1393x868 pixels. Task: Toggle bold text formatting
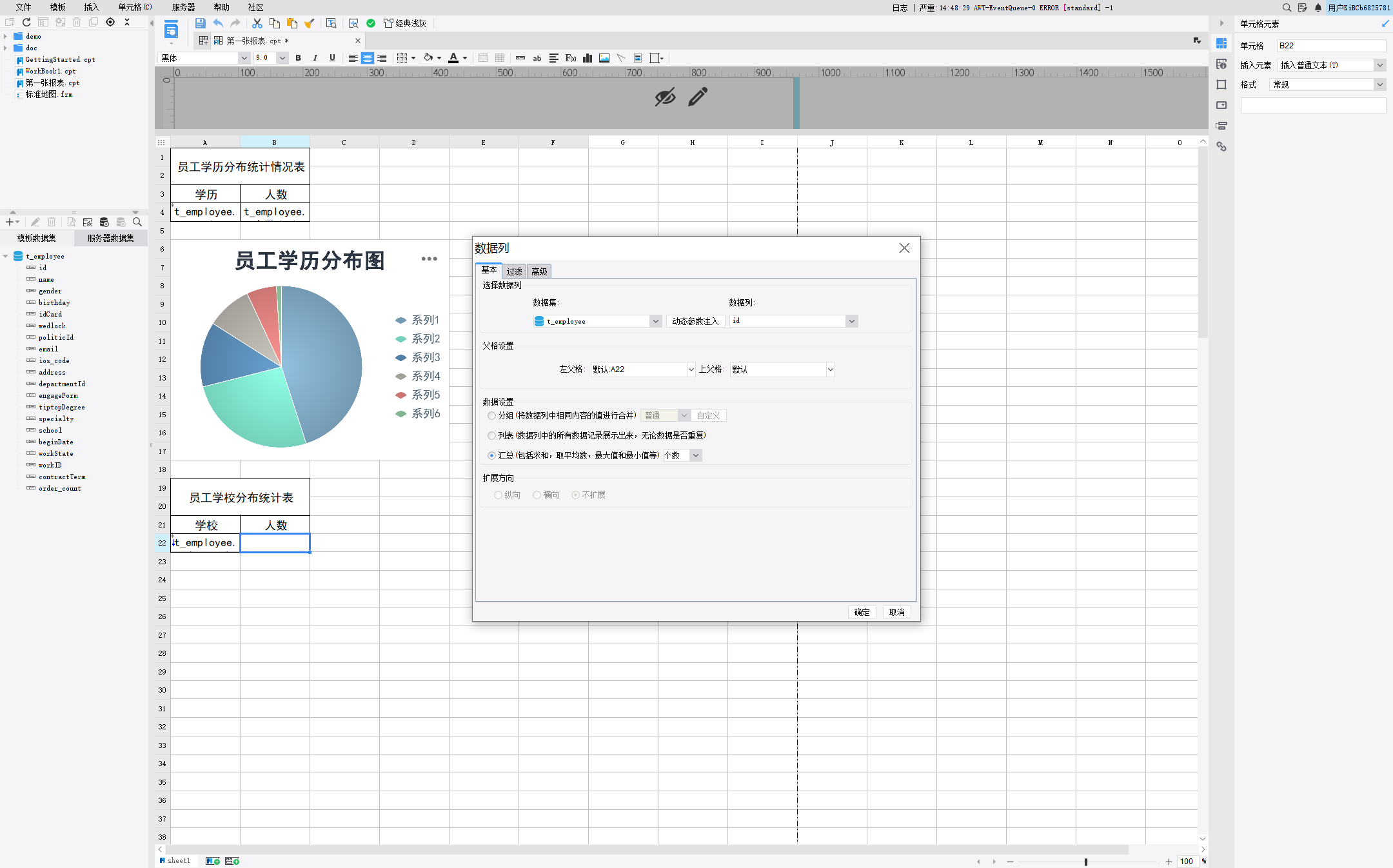298,58
